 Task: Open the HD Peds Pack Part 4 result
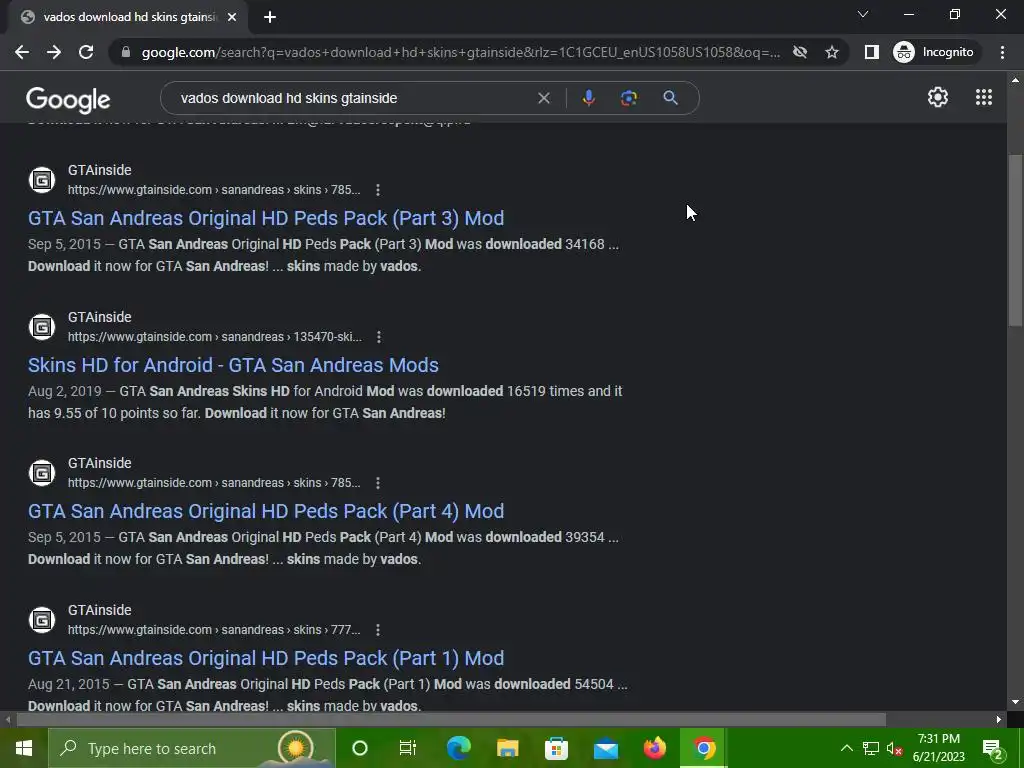[266, 511]
